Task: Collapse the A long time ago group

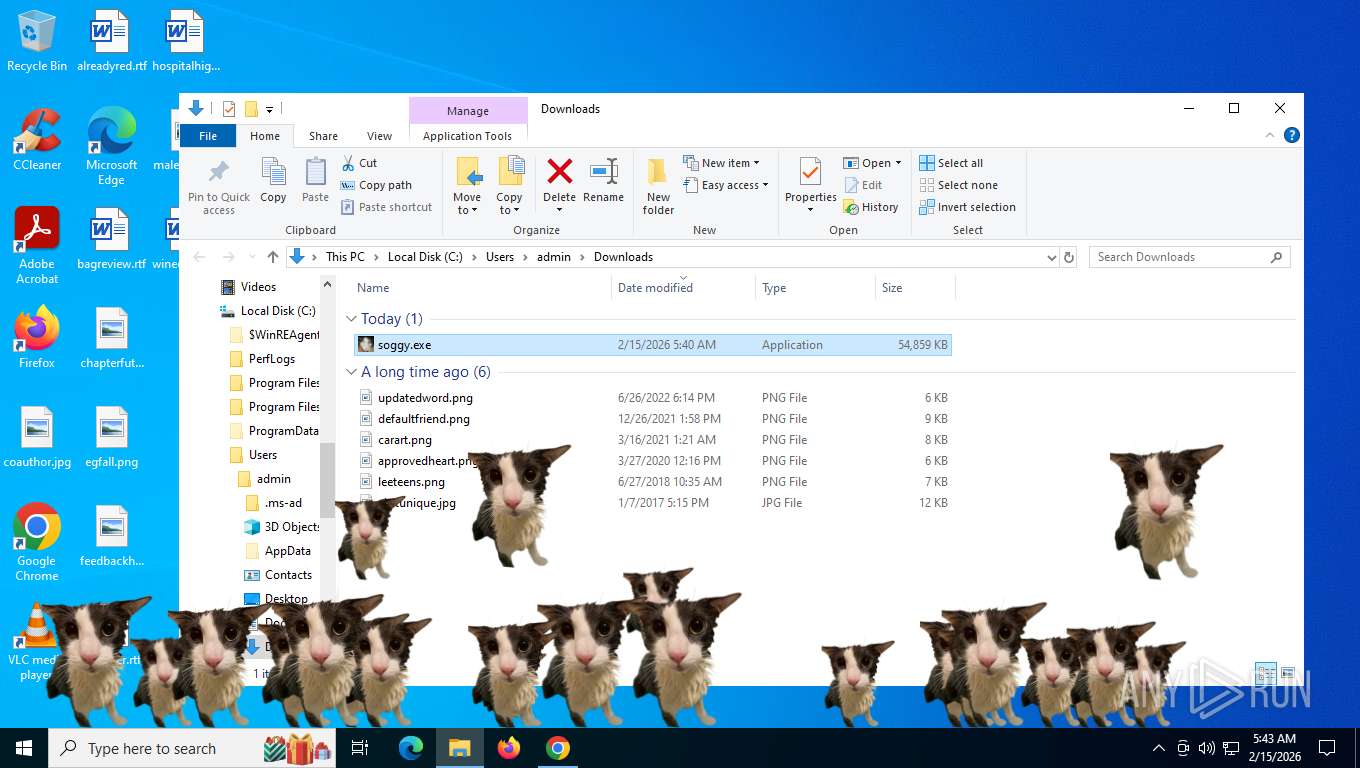Action: [x=351, y=372]
